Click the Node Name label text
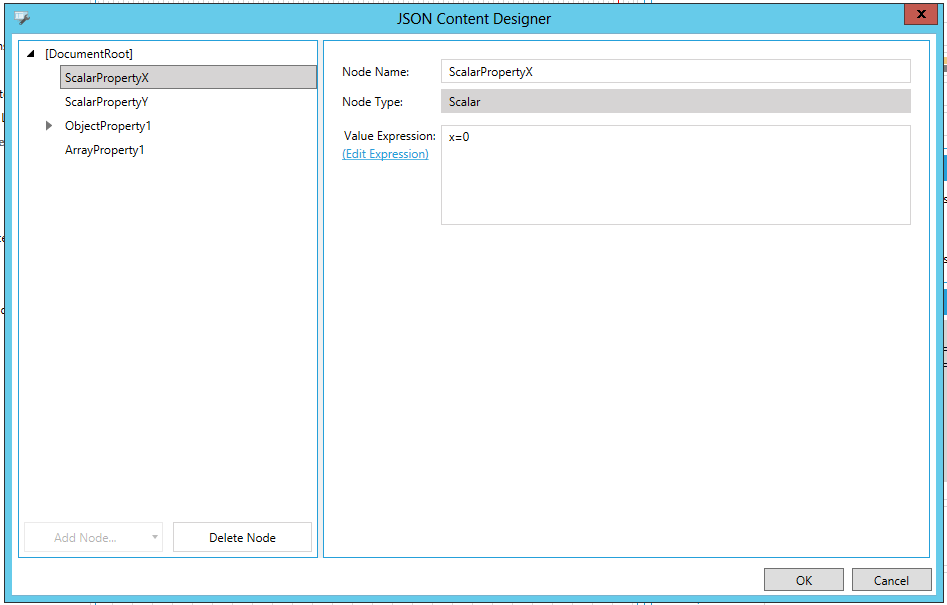The height and width of the screenshot is (605, 947). (x=376, y=72)
